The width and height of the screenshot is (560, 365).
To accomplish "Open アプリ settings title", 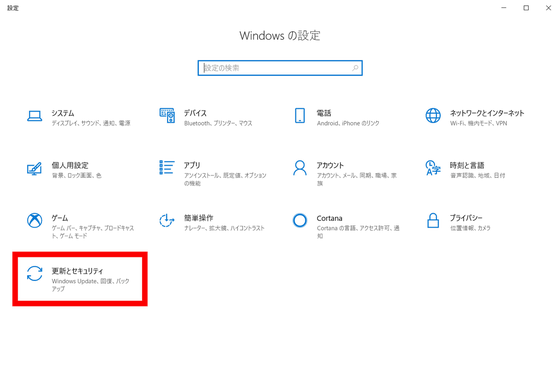I will click(192, 165).
